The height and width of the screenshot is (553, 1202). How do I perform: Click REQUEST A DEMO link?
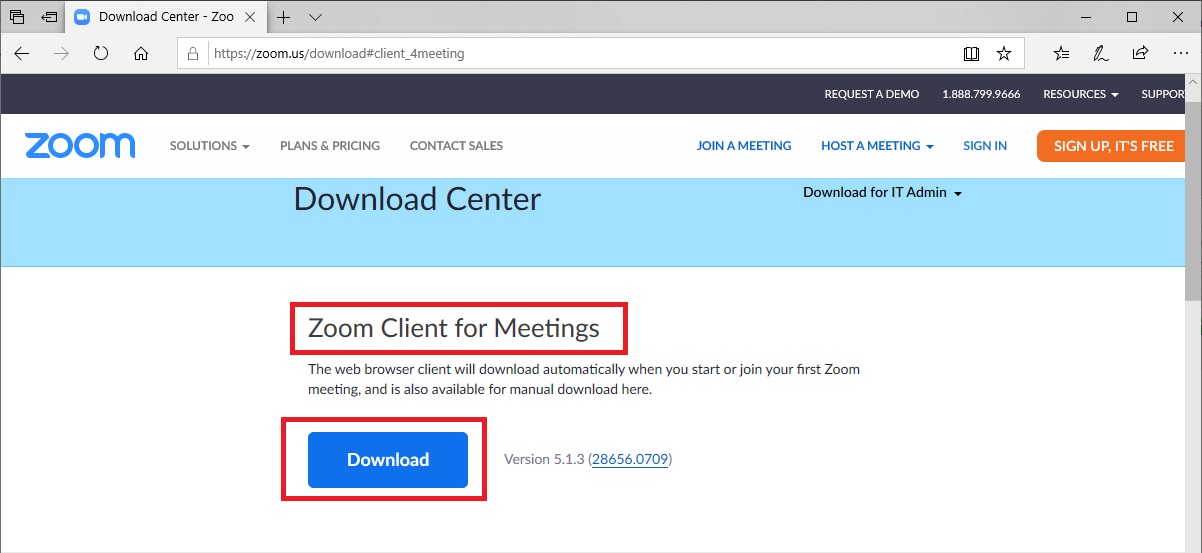point(872,94)
